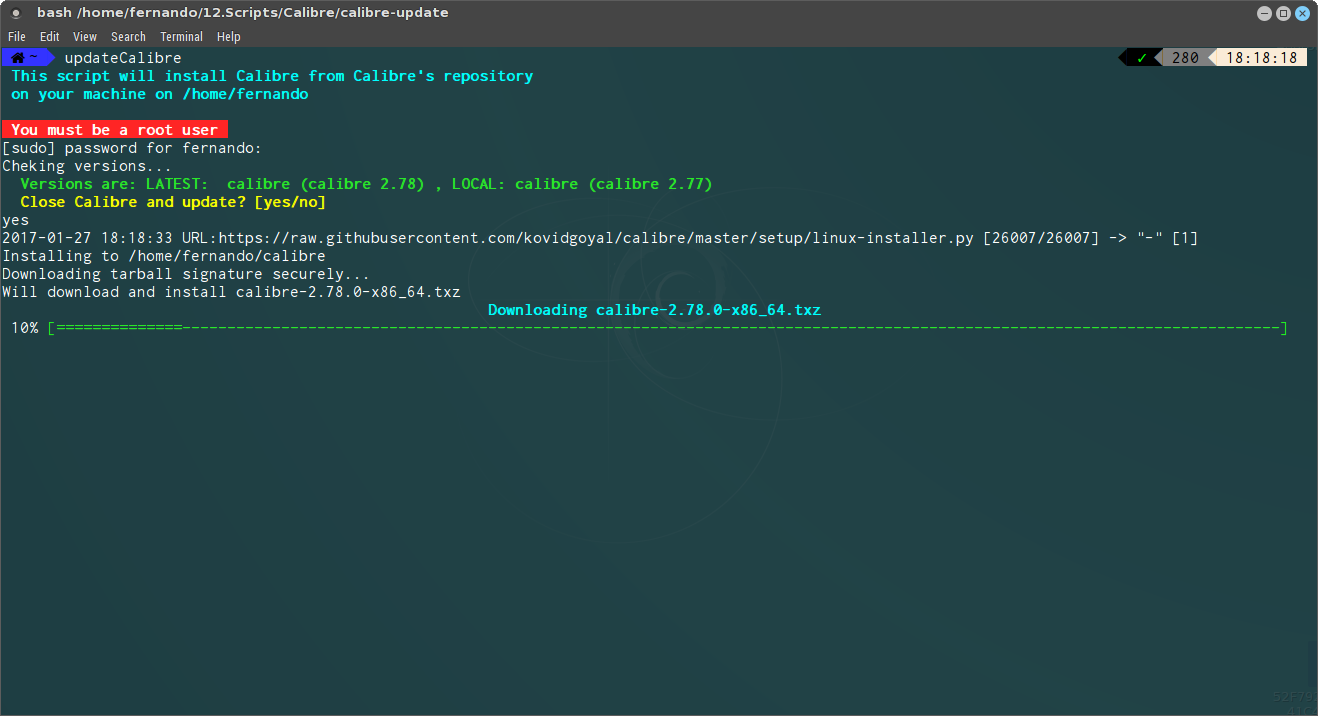This screenshot has height=716, width=1318.
Task: Open the Terminal menu
Action: (x=182, y=37)
